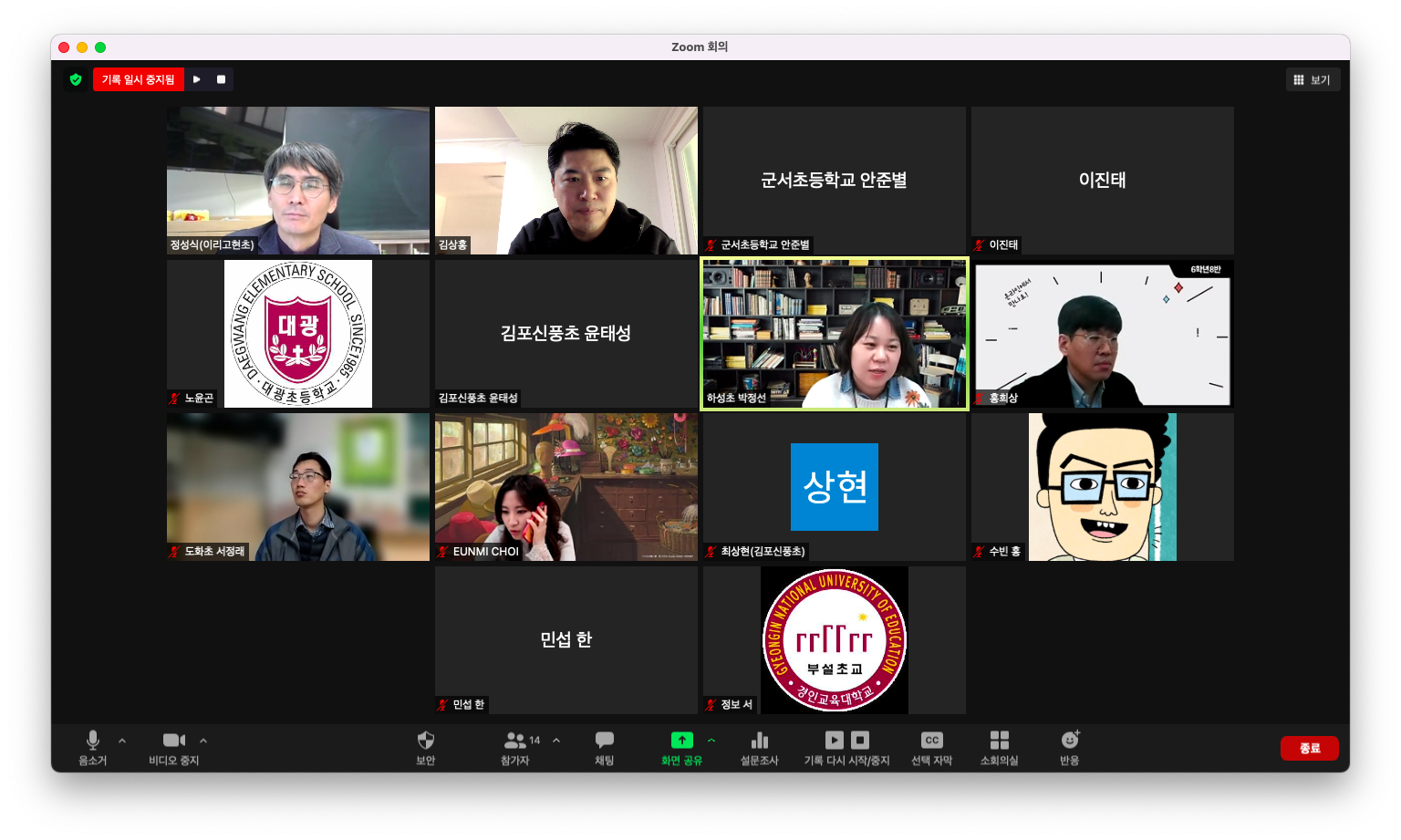Click the green encryption shield icon
This screenshot has width=1401, height=840.
(x=76, y=79)
